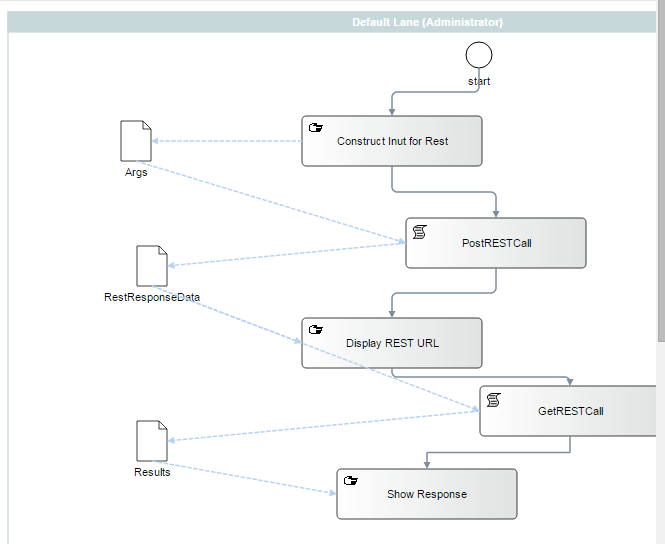Image resolution: width=665 pixels, height=544 pixels.
Task: Click the start label text
Action: point(479,81)
